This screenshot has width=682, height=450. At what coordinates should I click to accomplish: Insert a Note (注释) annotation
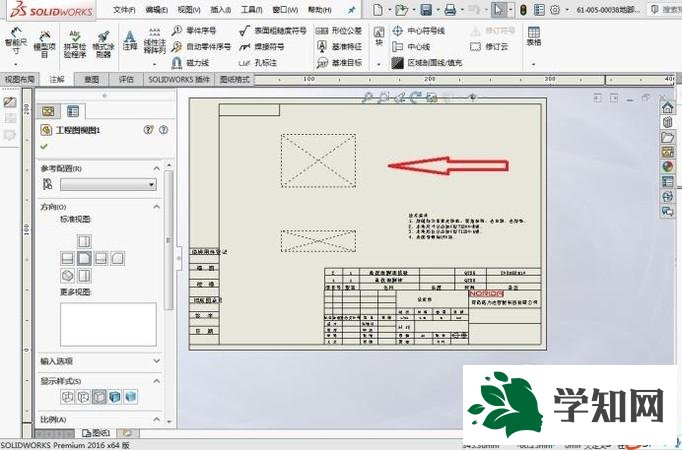coord(130,41)
